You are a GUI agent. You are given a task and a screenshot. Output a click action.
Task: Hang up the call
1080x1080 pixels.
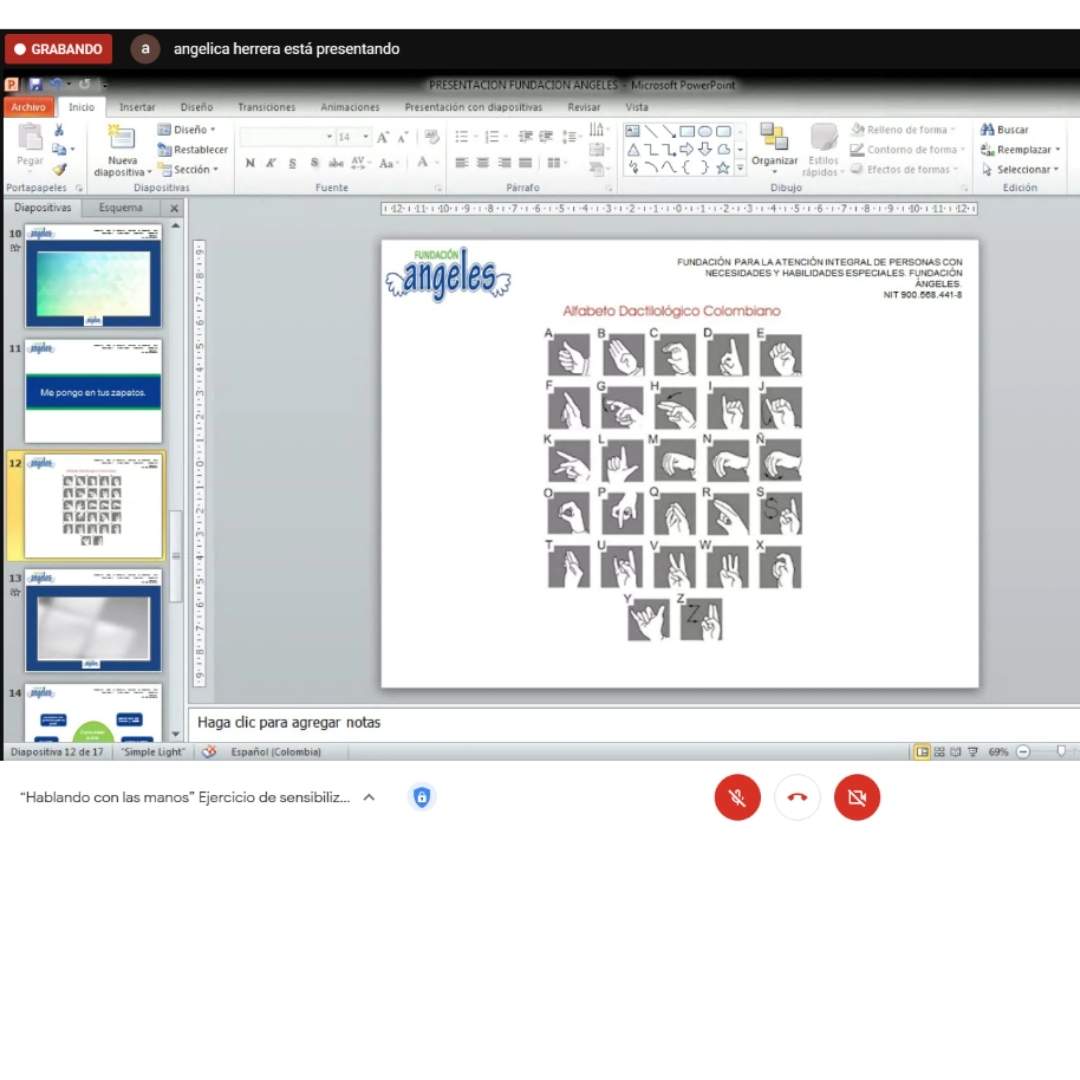point(797,797)
